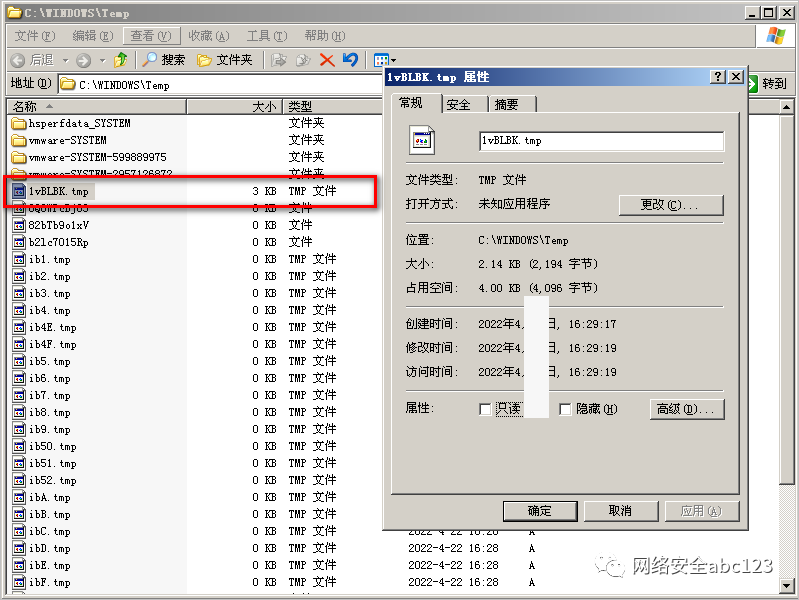Click the ib9.tmp file name
The width and height of the screenshot is (799, 600).
49,429
